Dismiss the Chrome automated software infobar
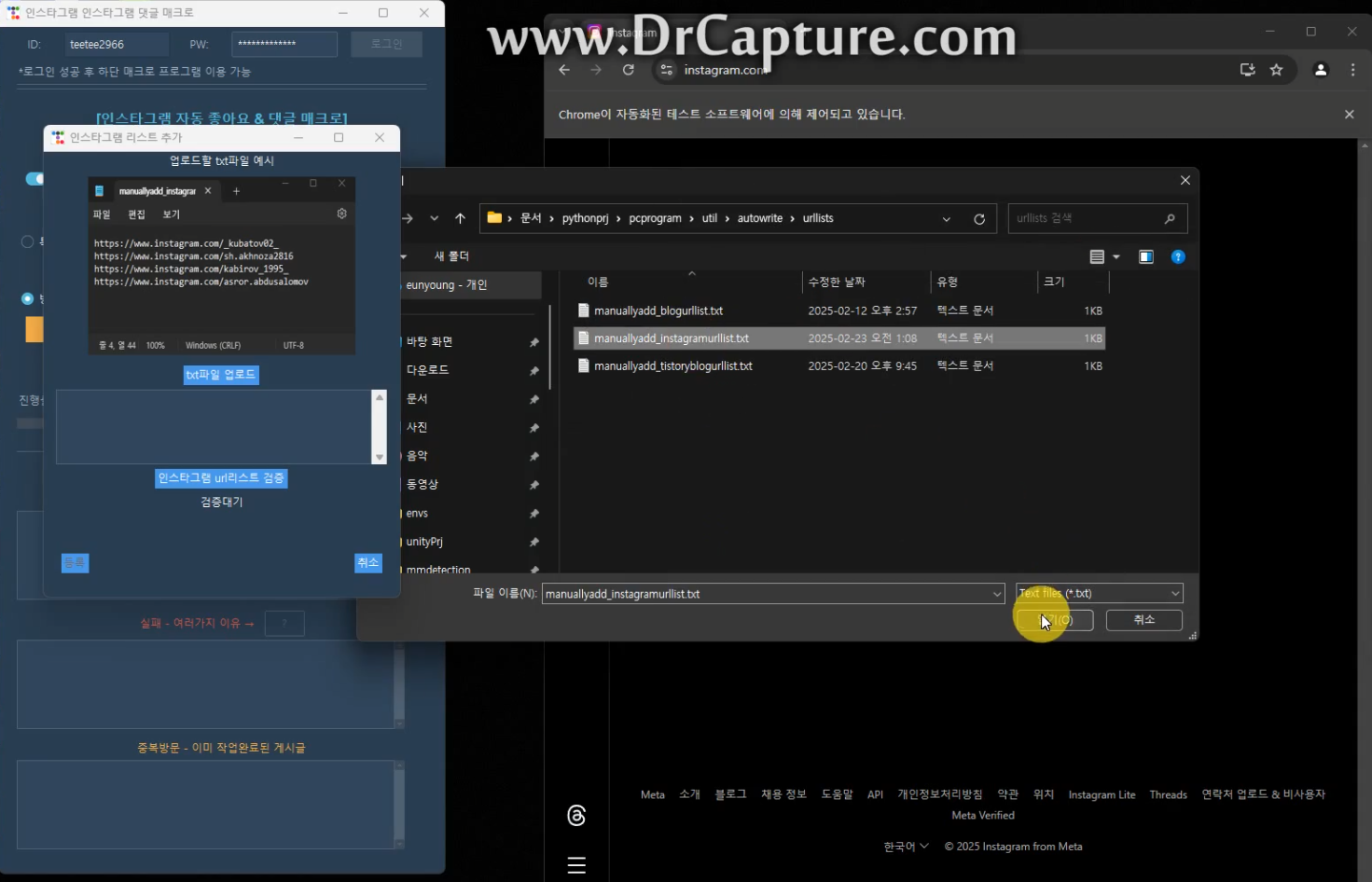Image resolution: width=1372 pixels, height=882 pixels. pyautogui.click(x=1350, y=115)
